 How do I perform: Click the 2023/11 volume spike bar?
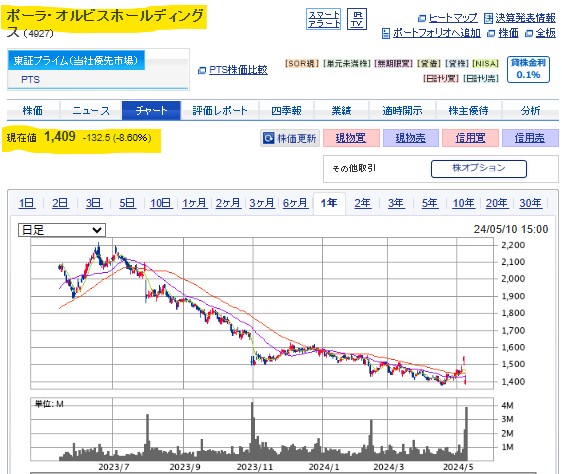pyautogui.click(x=252, y=431)
